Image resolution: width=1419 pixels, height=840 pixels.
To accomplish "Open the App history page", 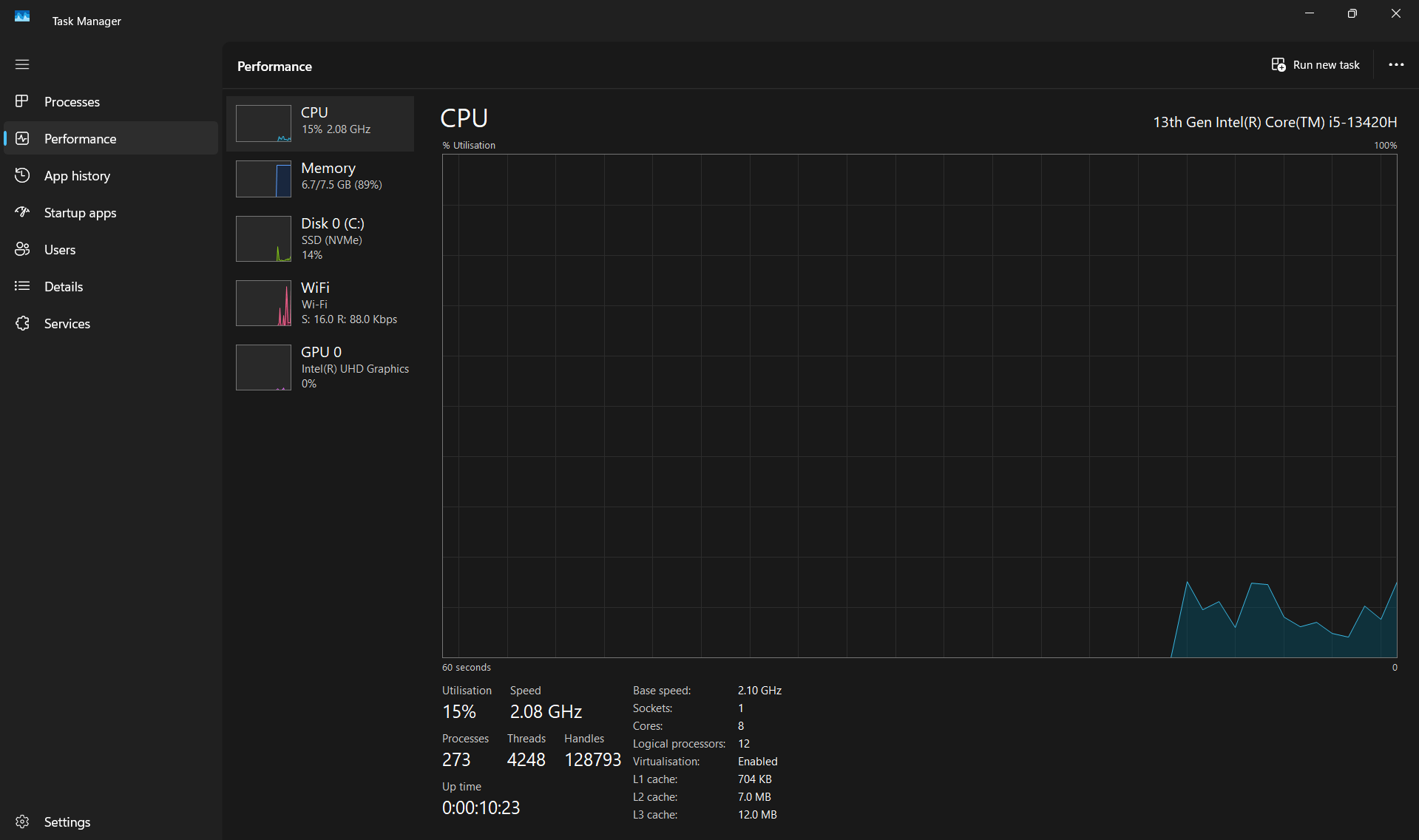I will click(111, 175).
